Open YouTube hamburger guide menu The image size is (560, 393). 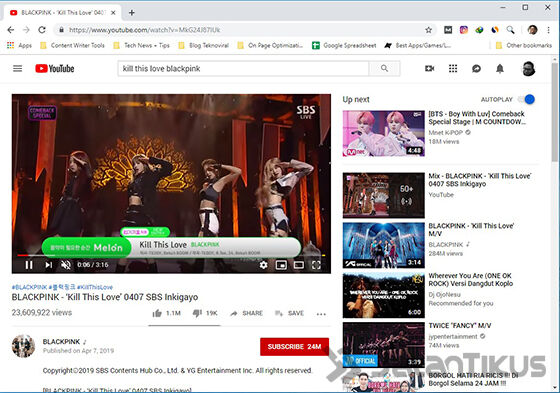click(x=18, y=68)
